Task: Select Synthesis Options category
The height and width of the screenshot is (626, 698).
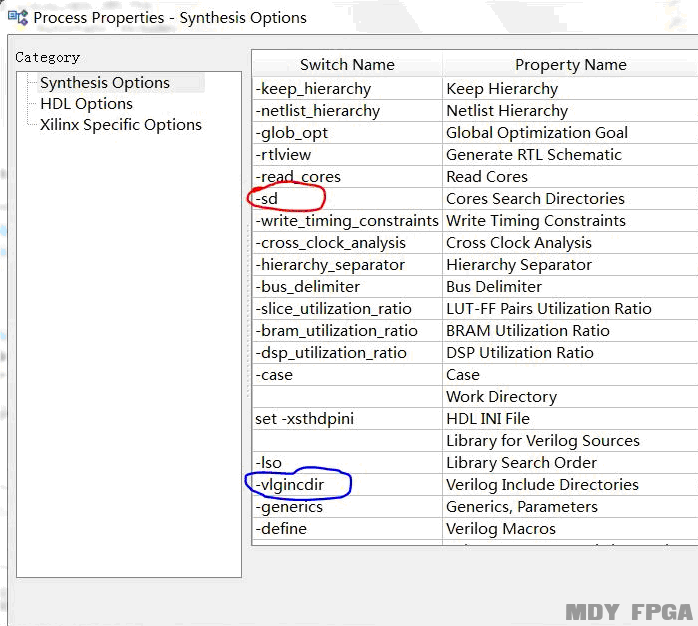Action: (105, 83)
